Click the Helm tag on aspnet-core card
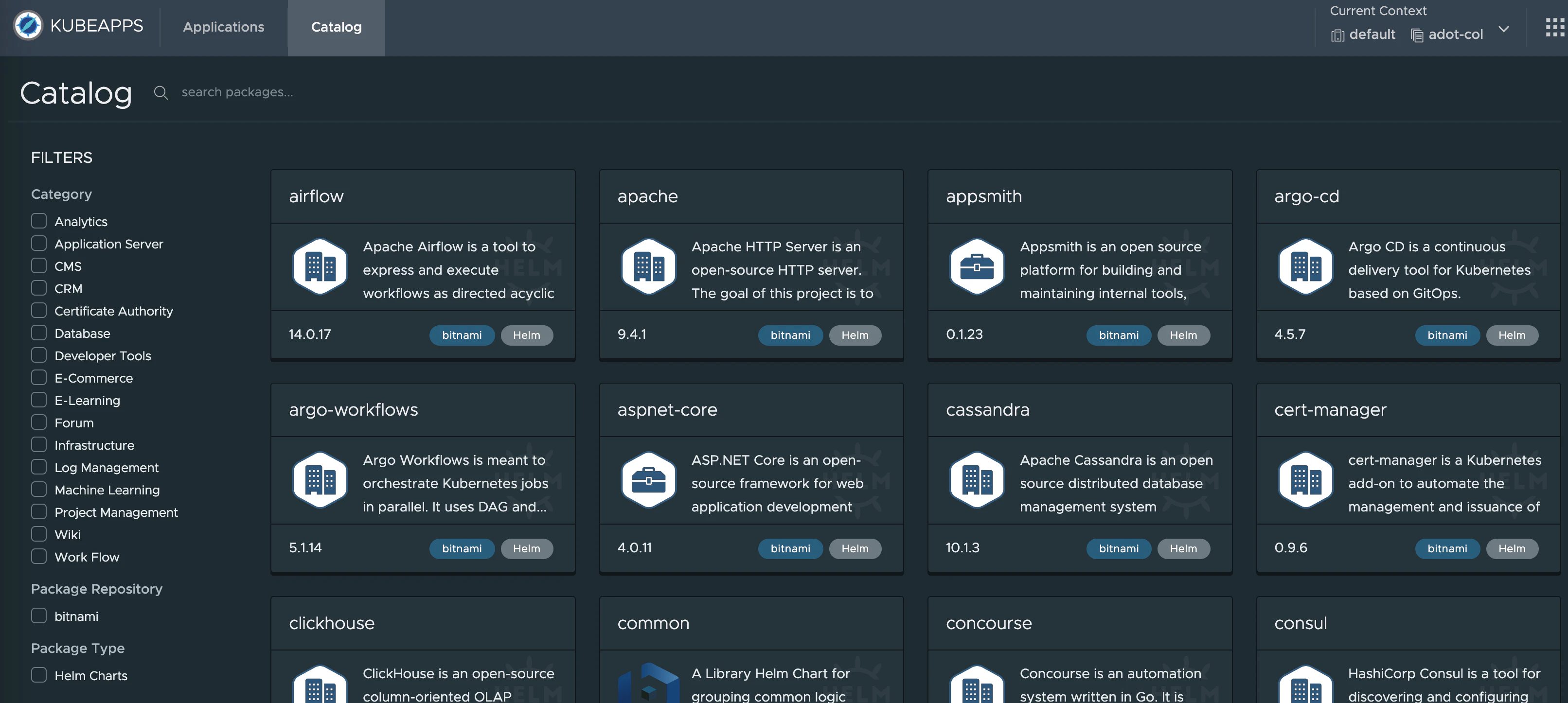 coord(855,549)
